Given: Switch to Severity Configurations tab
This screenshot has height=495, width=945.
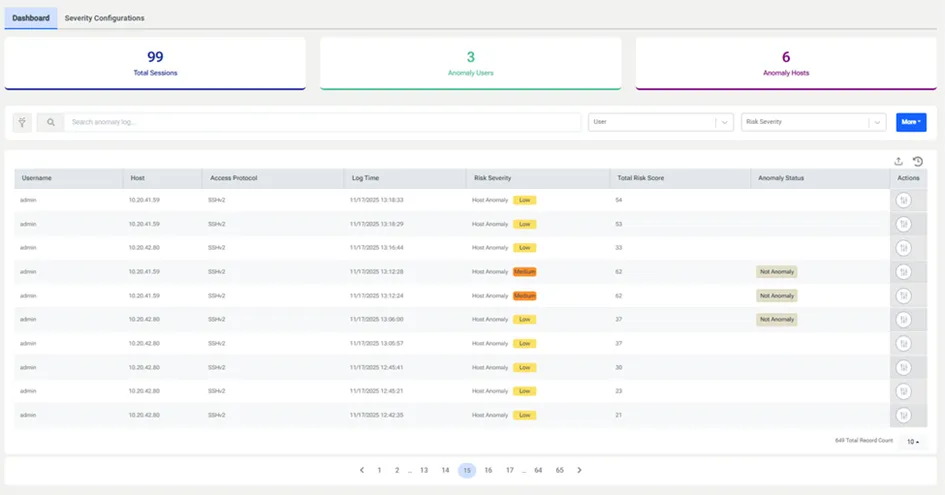Looking at the screenshot, I should [x=104, y=18].
